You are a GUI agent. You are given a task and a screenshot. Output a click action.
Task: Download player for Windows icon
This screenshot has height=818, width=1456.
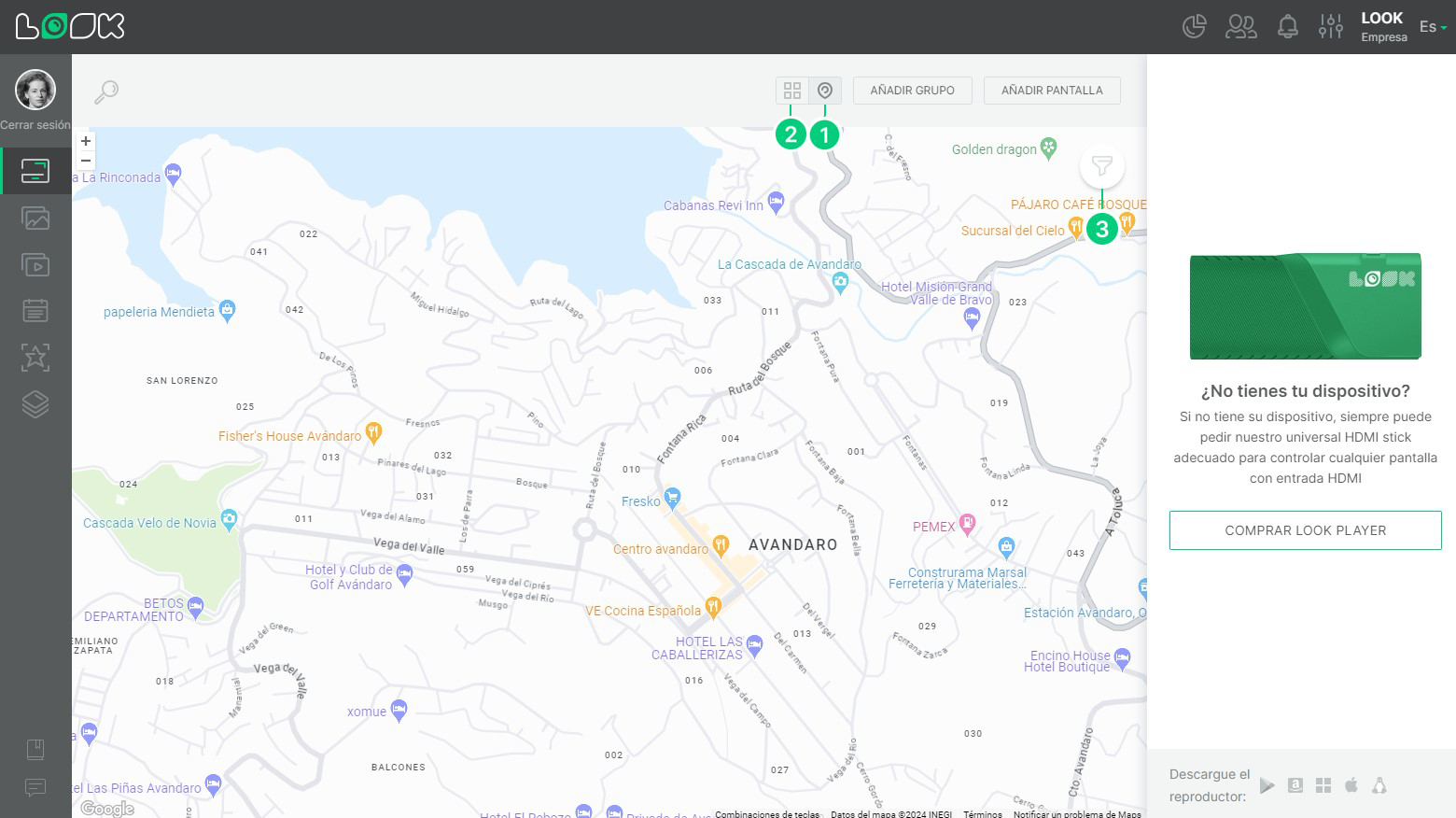[1323, 786]
